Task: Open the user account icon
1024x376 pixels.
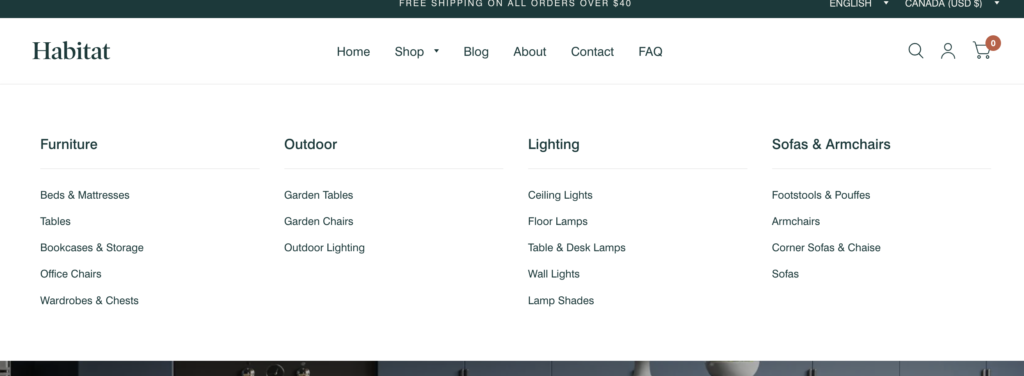Action: click(x=948, y=51)
